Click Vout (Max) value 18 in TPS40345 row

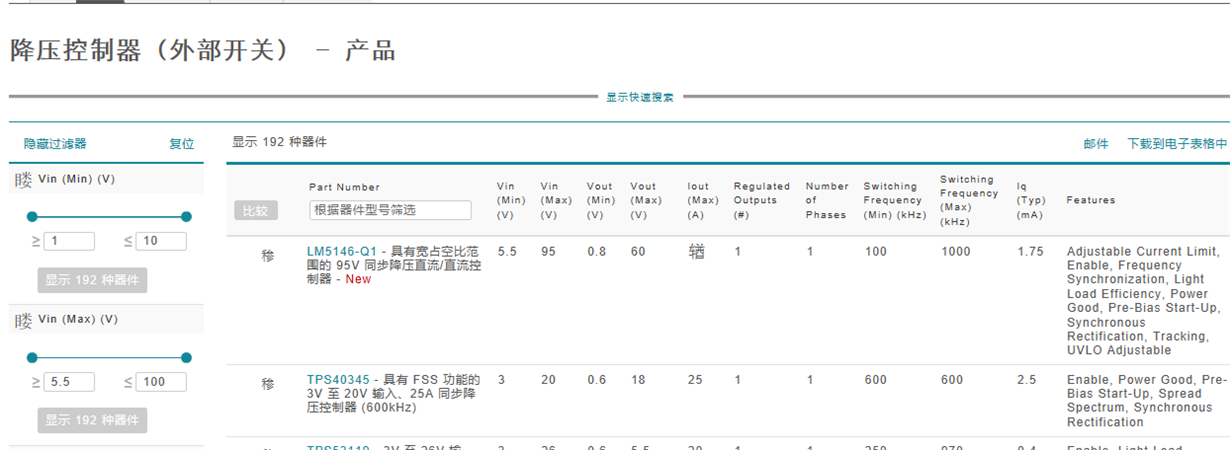pyautogui.click(x=638, y=380)
